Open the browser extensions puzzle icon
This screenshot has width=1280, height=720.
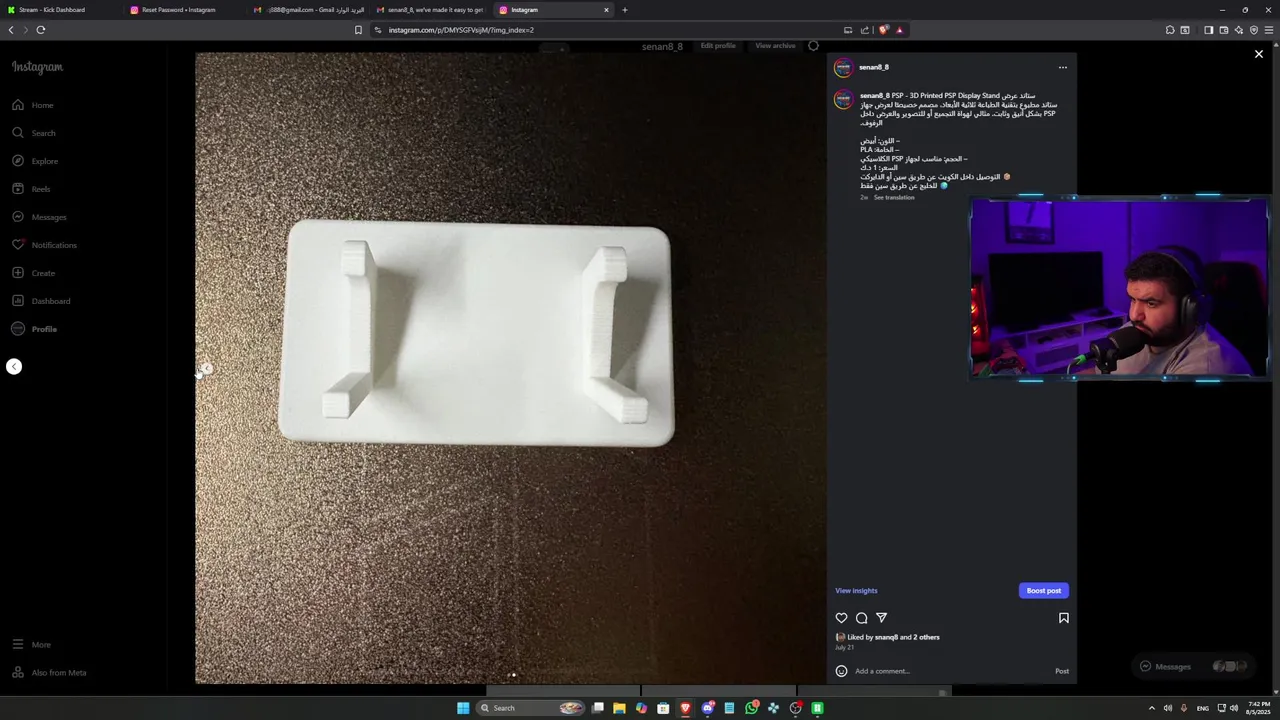tap(1170, 30)
